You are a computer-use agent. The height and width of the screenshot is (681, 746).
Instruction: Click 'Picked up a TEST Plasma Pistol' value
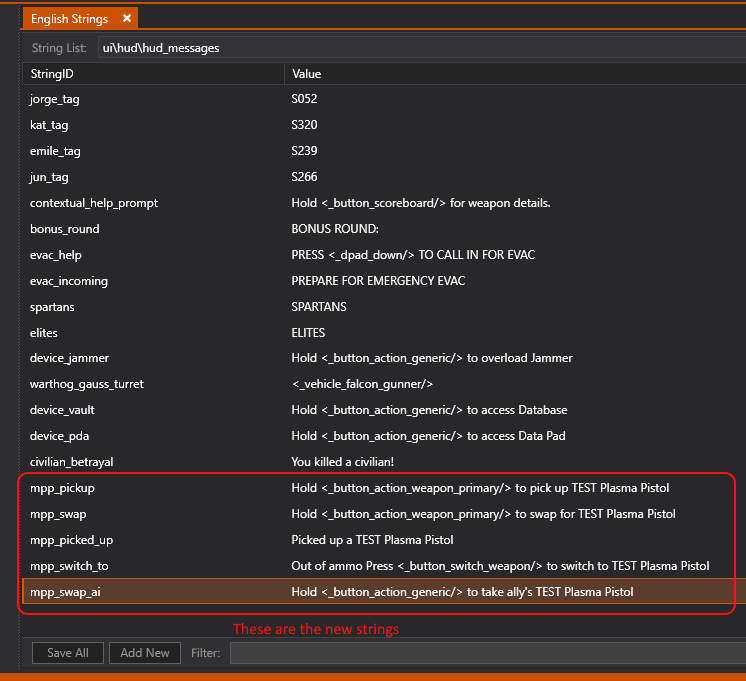point(372,540)
